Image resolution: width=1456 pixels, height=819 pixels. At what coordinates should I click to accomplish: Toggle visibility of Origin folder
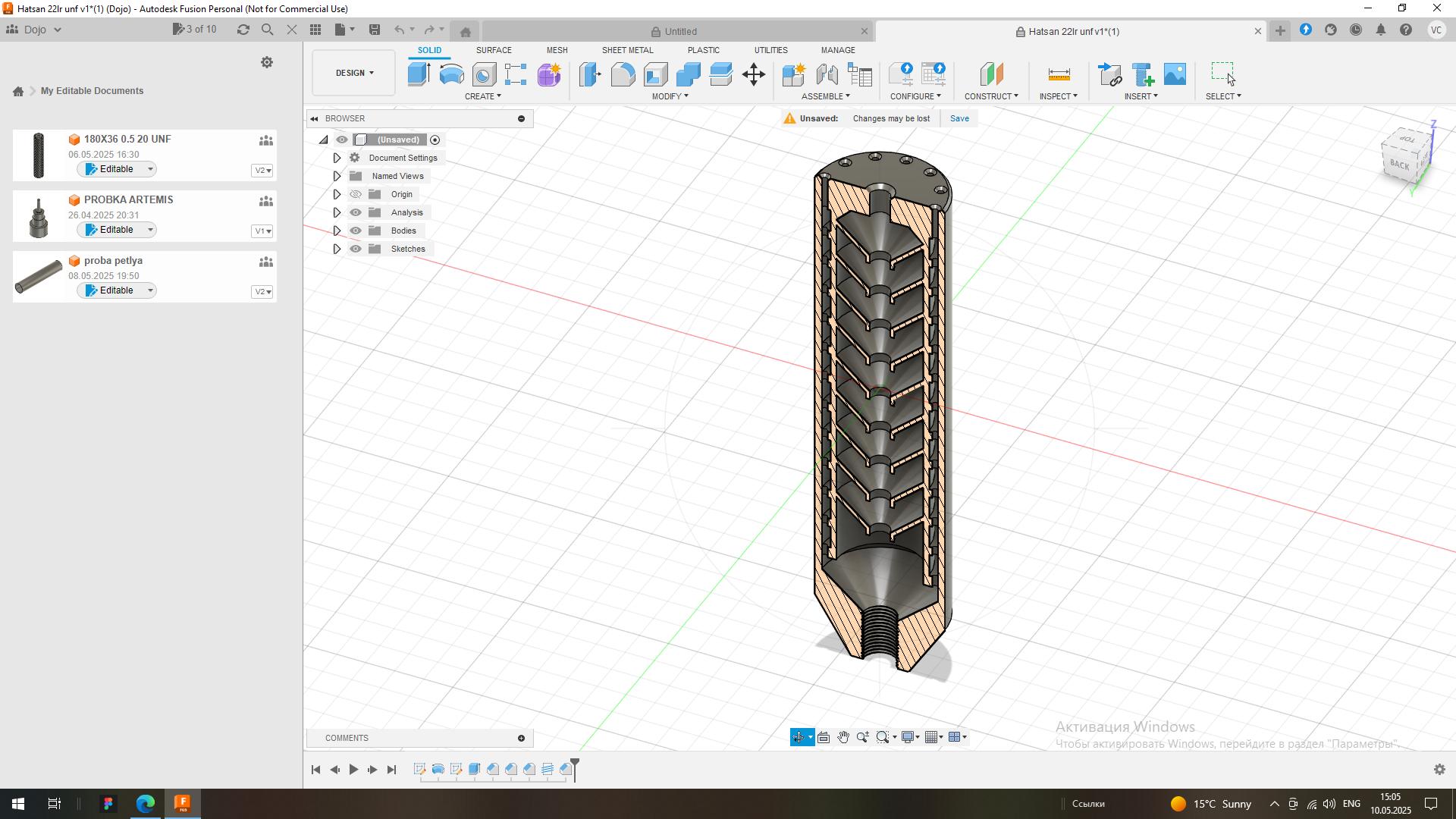click(356, 194)
